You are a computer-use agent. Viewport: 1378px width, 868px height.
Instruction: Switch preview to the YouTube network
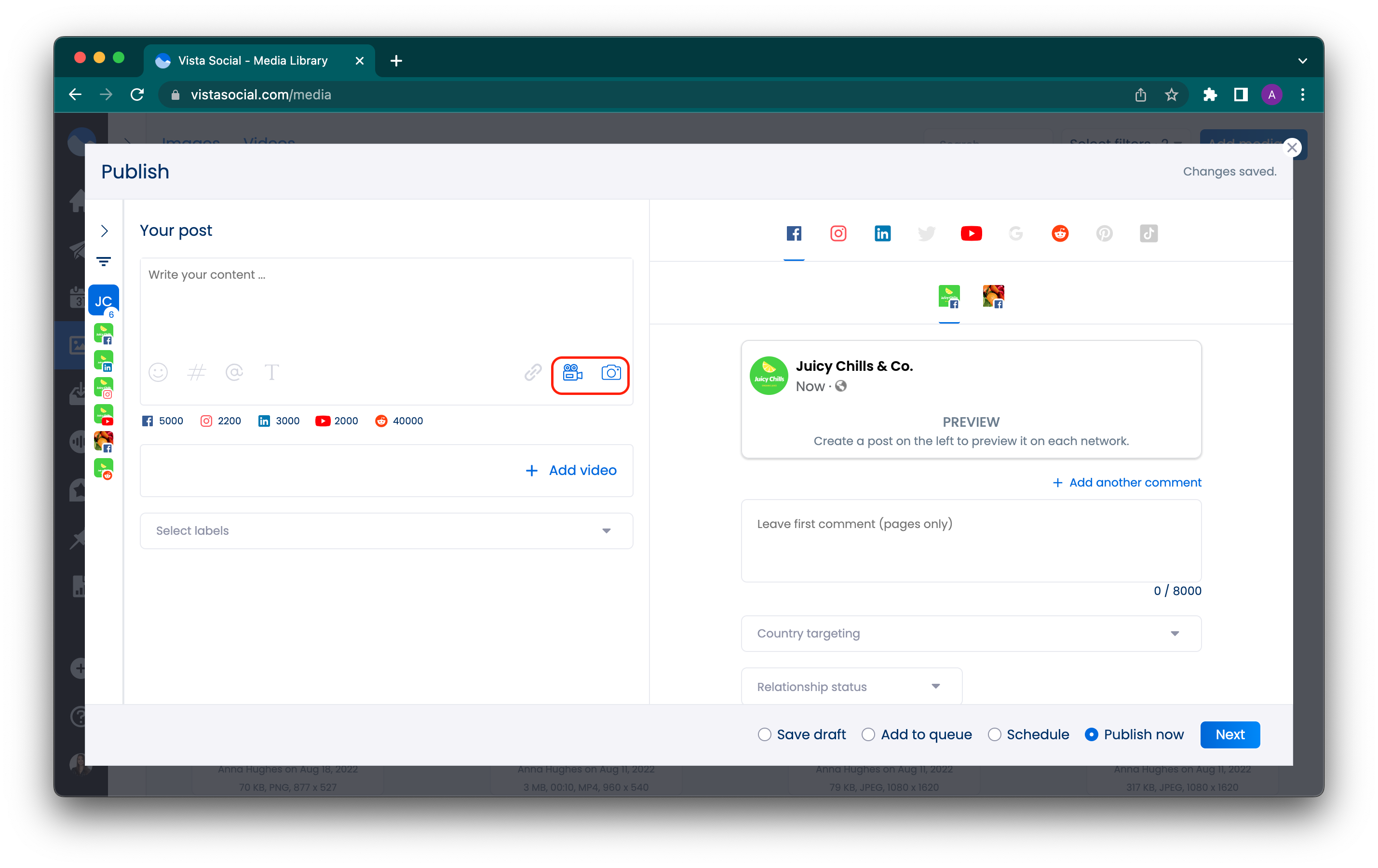coord(971,233)
